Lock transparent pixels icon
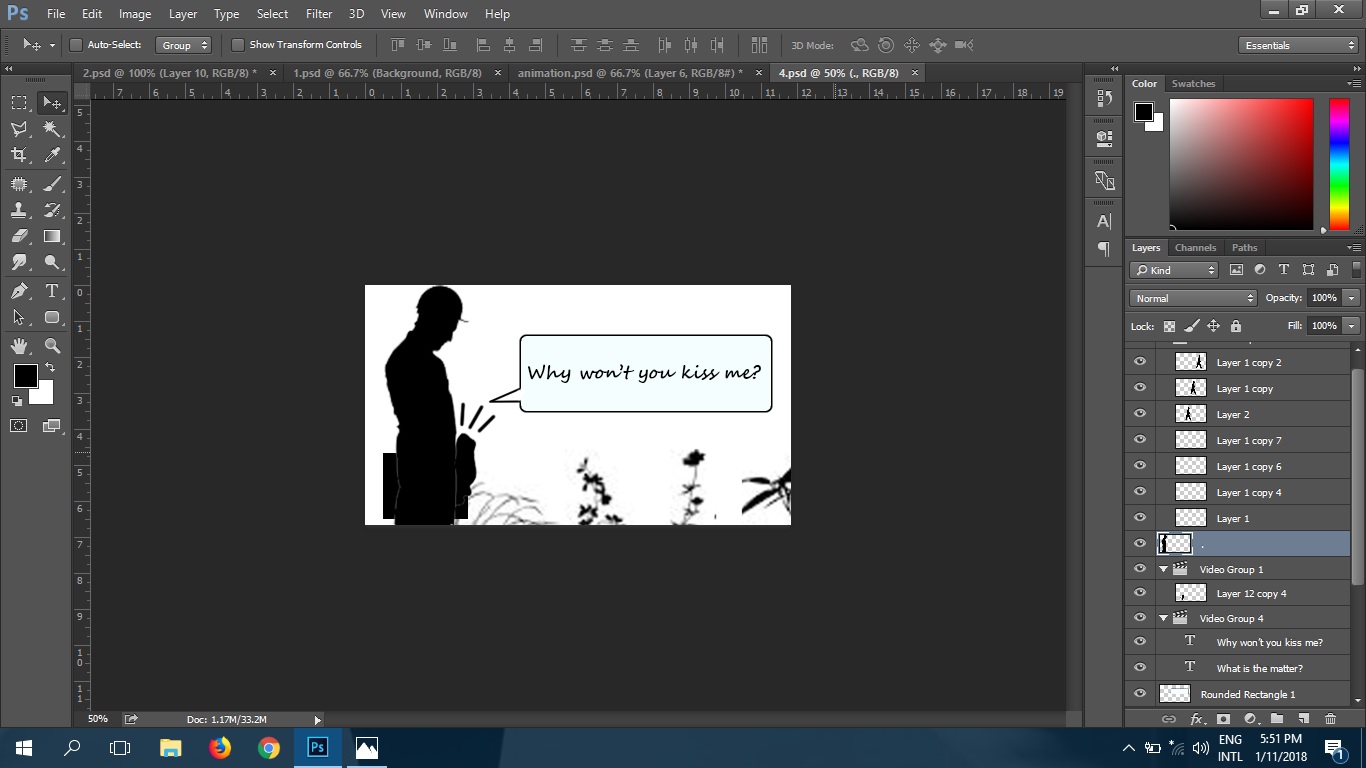This screenshot has width=1366, height=768. [x=1169, y=326]
